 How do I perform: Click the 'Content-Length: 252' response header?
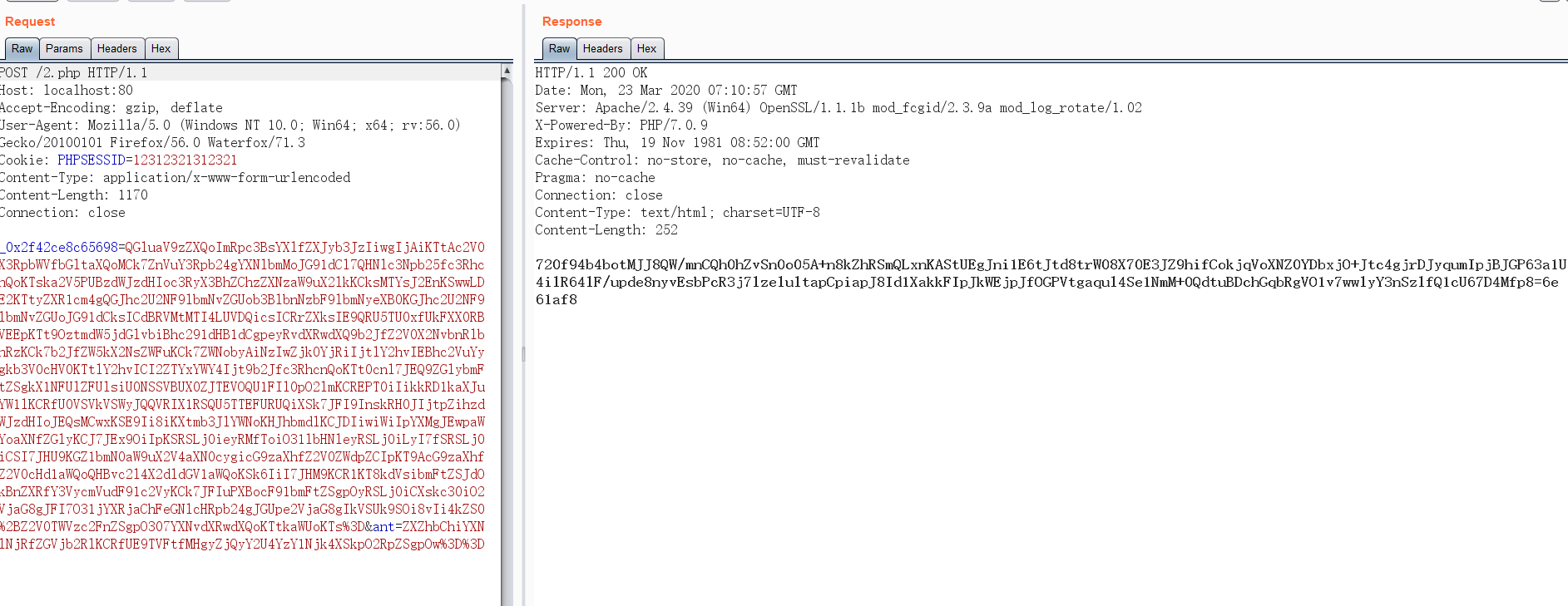coord(606,230)
